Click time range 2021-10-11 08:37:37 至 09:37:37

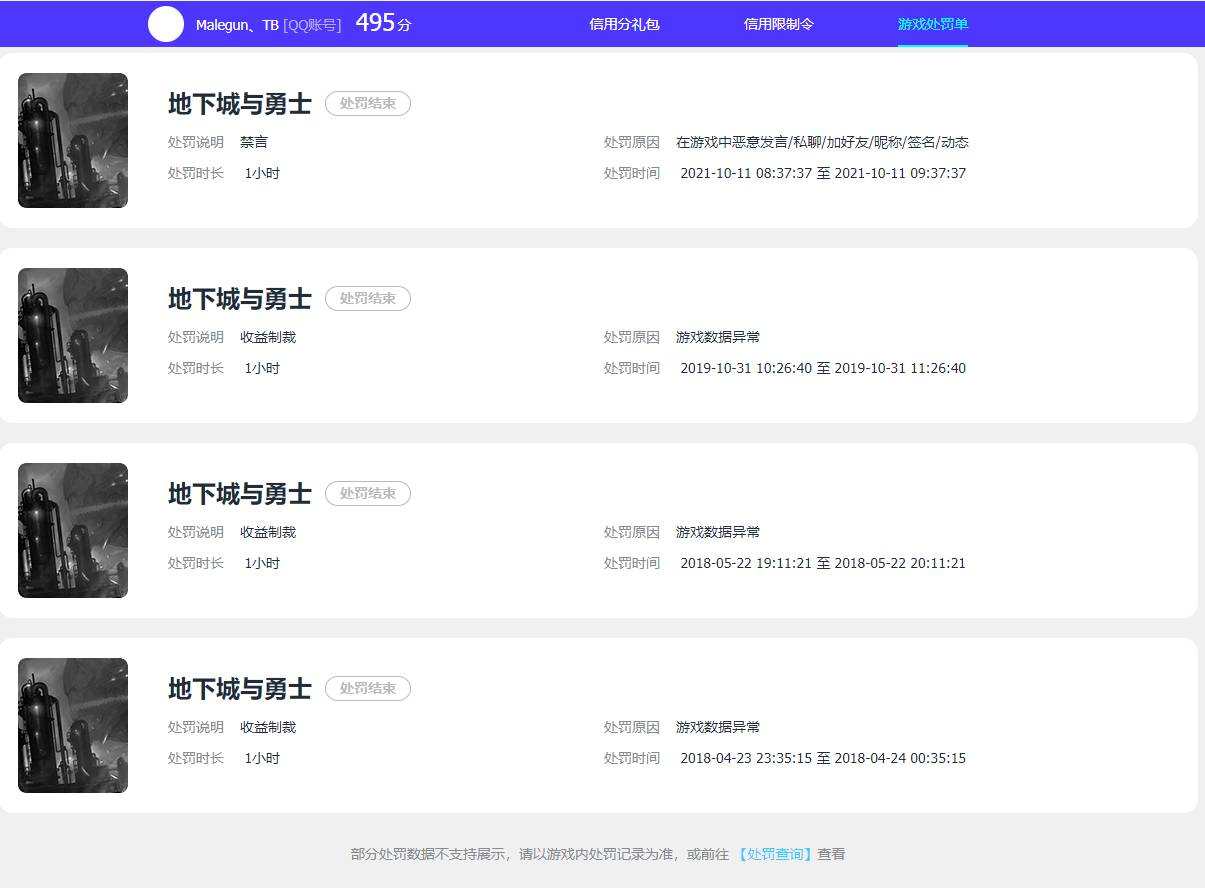coord(823,173)
